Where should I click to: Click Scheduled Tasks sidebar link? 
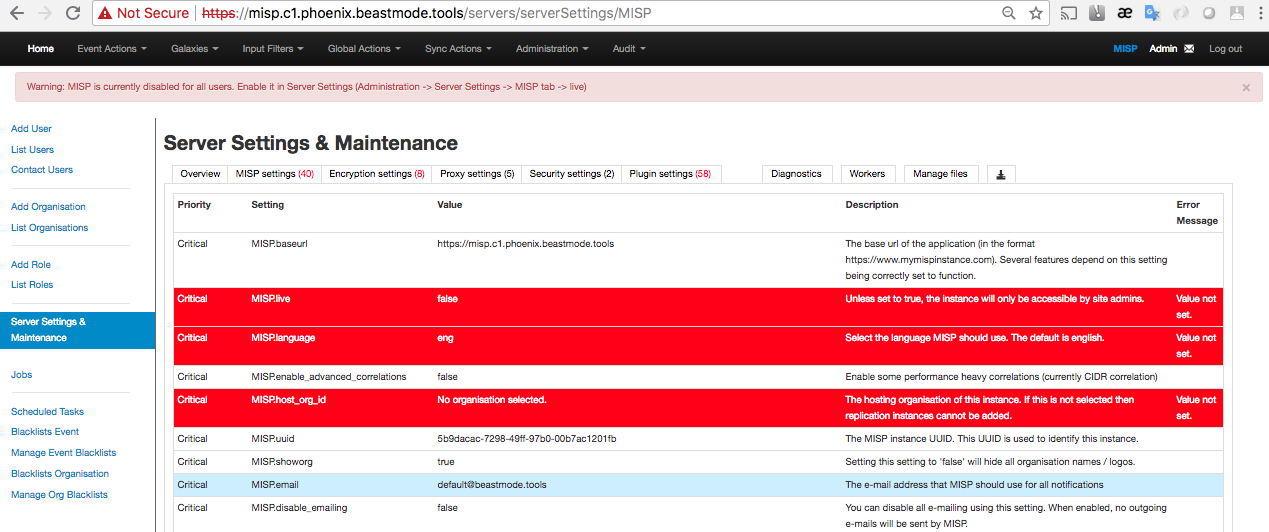tap(47, 412)
